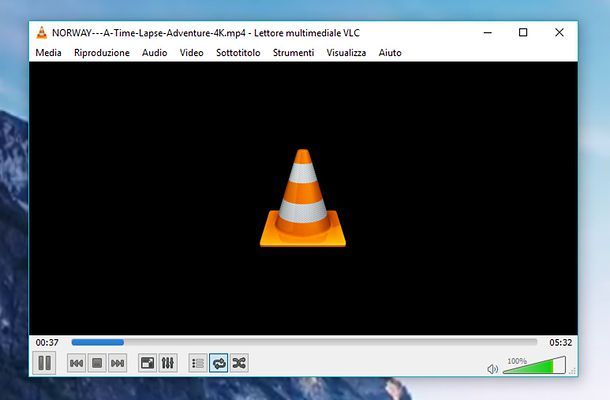Skip to previous media track
The image size is (610, 400).
[x=76, y=364]
